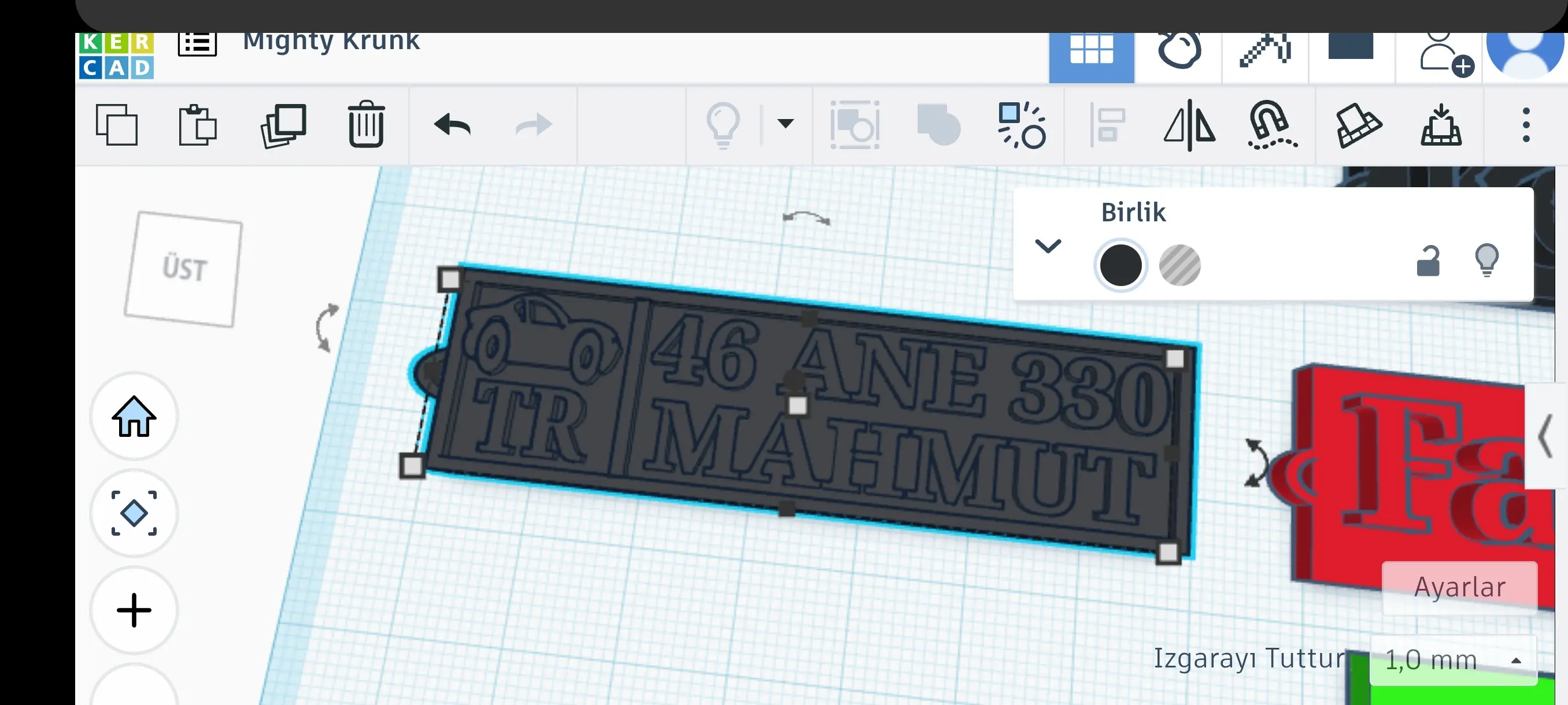1568x705 pixels.
Task: Open the three-dot more options menu
Action: pos(1526,125)
